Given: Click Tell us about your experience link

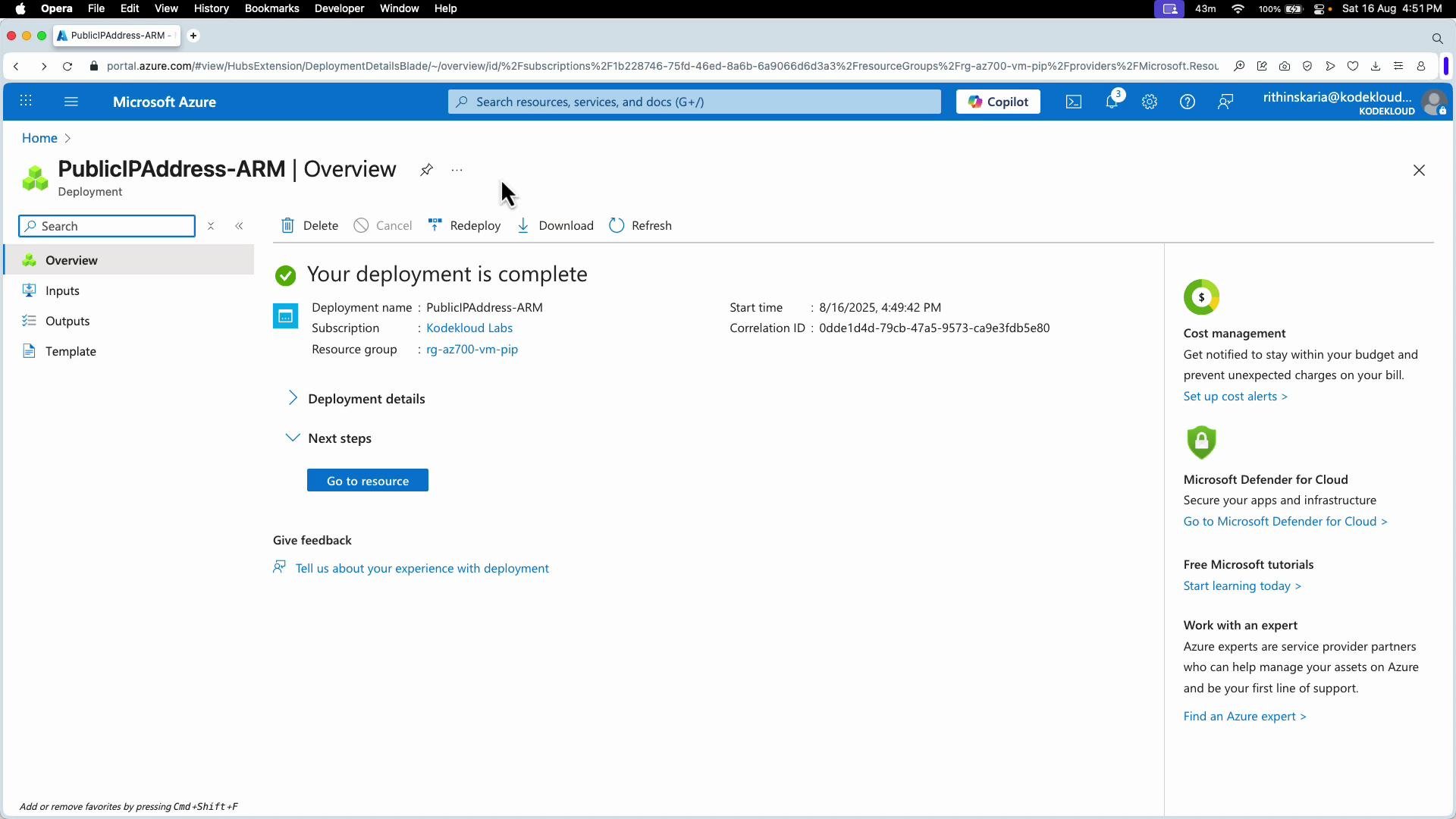Looking at the screenshot, I should [422, 569].
